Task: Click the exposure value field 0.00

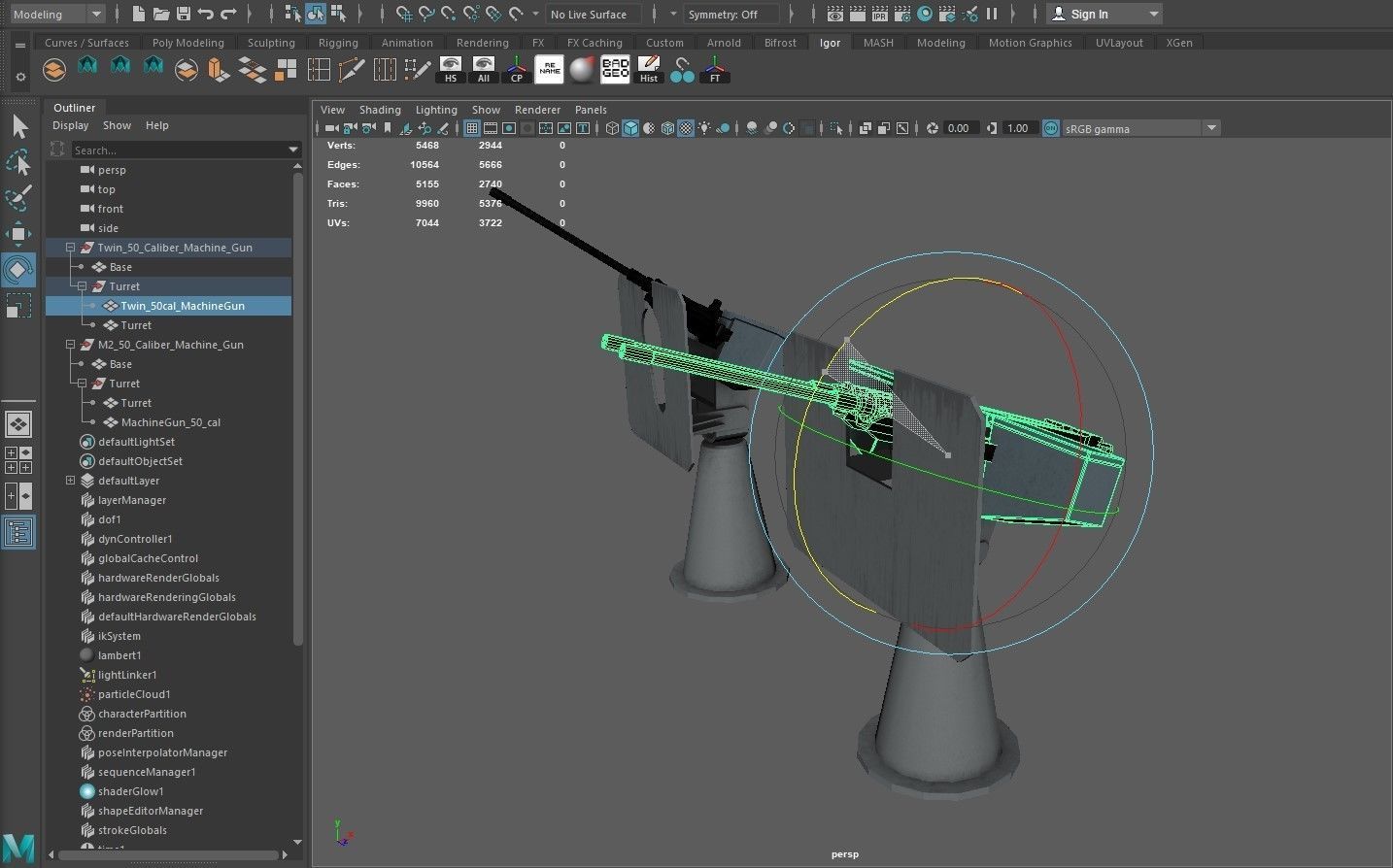Action: click(x=960, y=128)
